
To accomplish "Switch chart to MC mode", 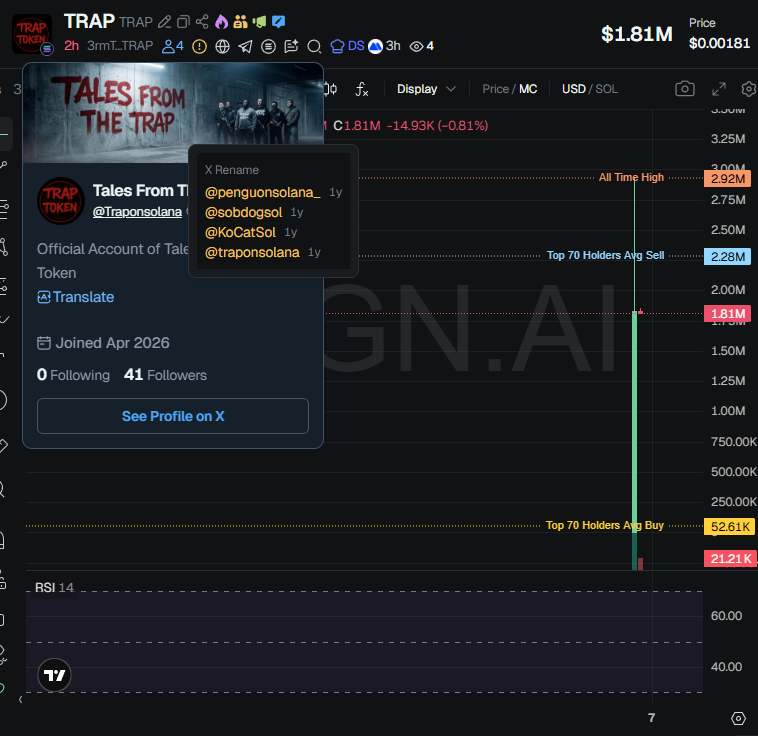I will [x=528, y=89].
